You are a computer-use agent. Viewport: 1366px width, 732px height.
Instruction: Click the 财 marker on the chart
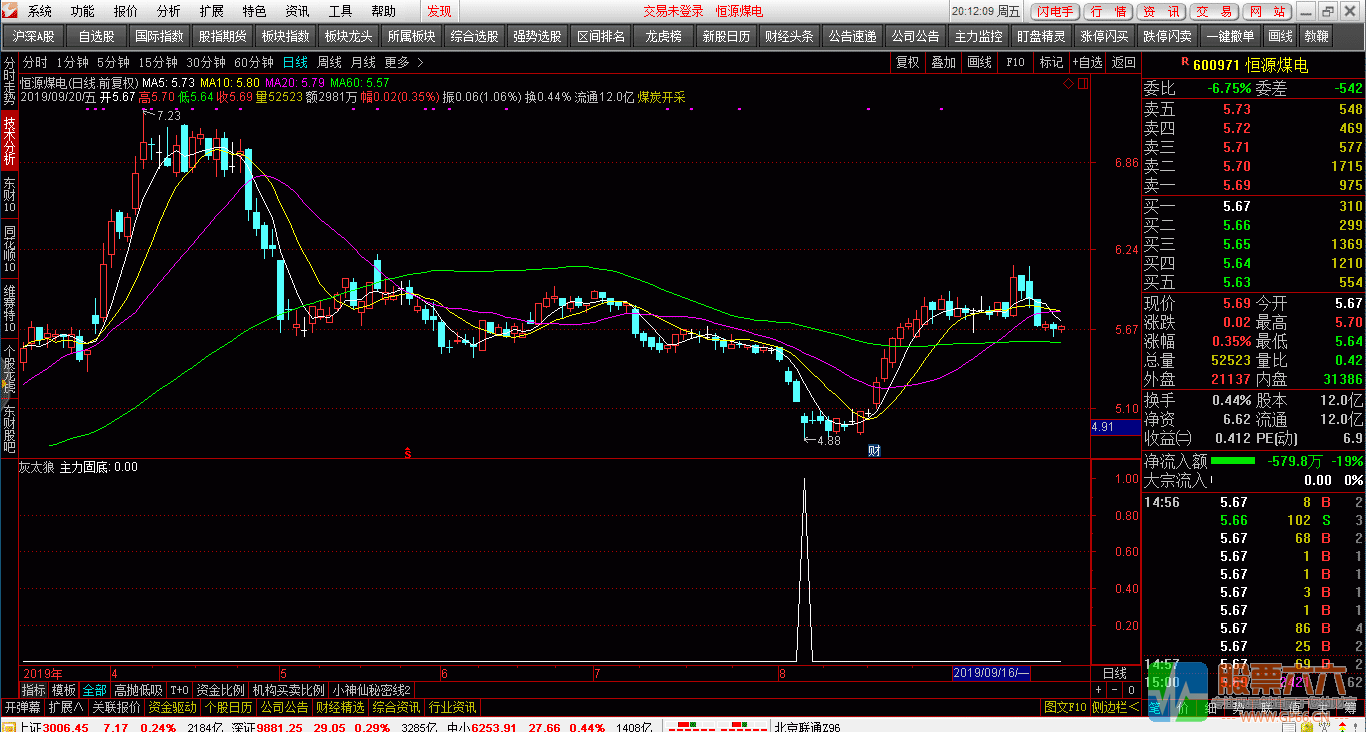click(873, 451)
